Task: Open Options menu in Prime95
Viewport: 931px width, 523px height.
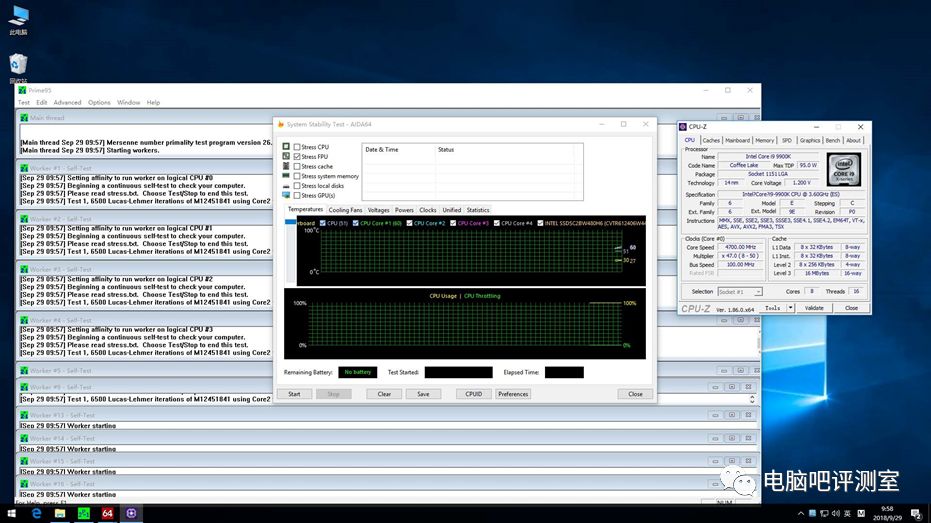Action: click(x=99, y=103)
